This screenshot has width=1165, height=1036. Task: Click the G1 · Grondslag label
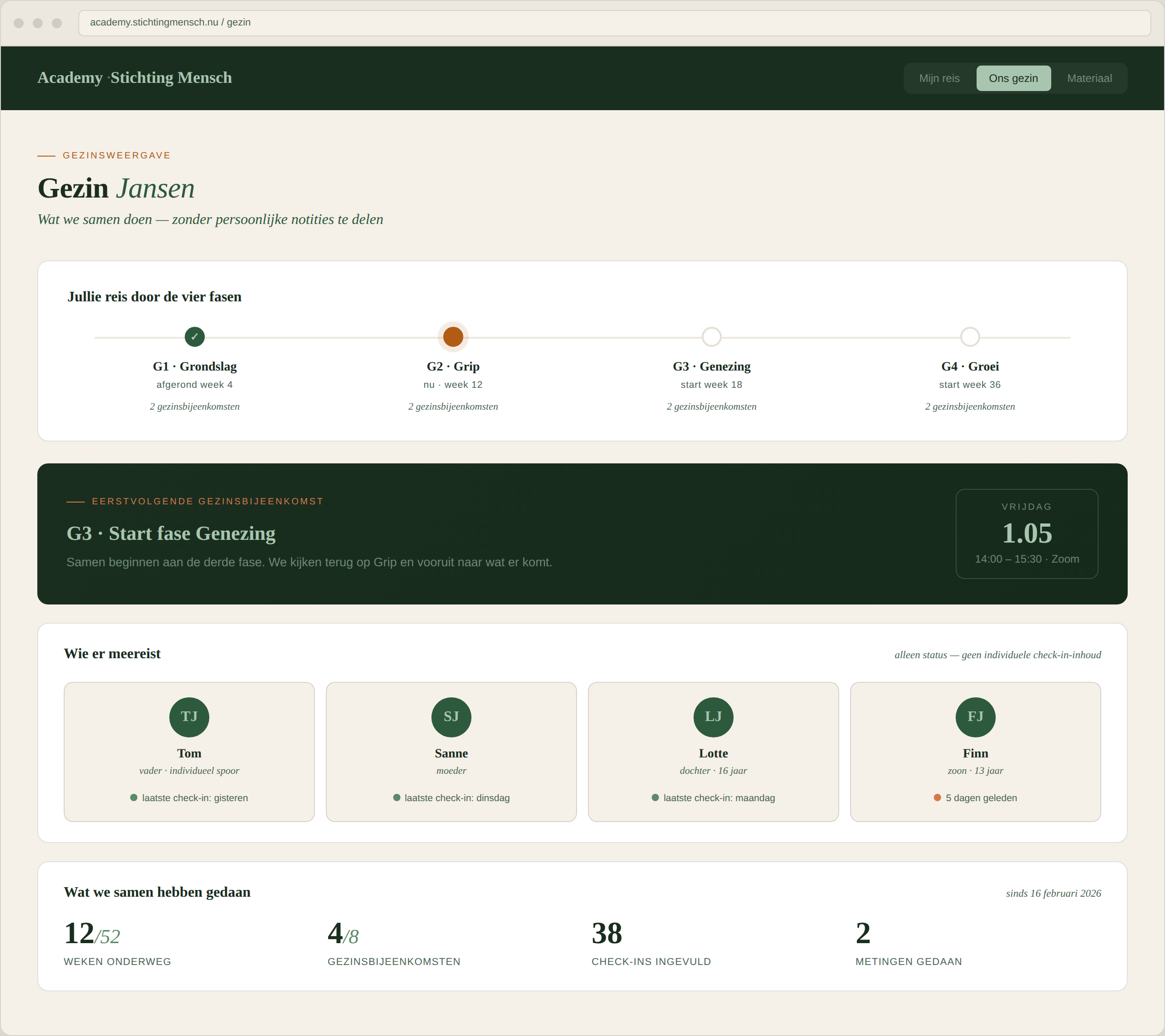pos(194,366)
